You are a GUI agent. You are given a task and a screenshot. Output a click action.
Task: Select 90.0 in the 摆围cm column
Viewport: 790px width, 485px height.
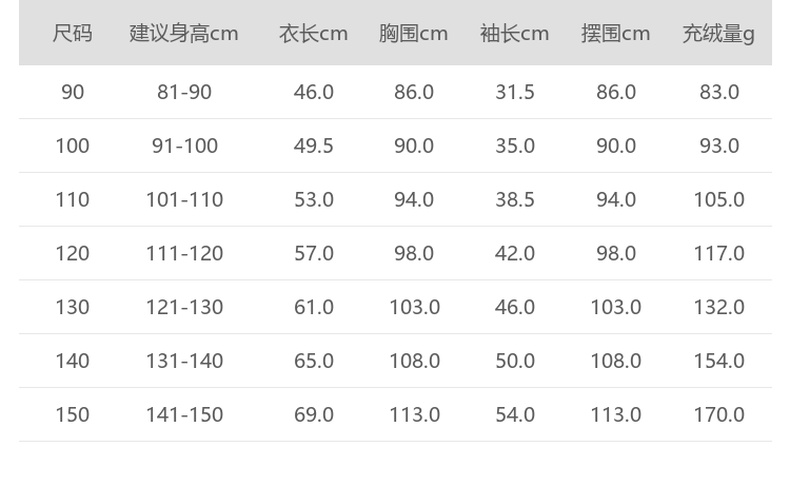pos(615,146)
